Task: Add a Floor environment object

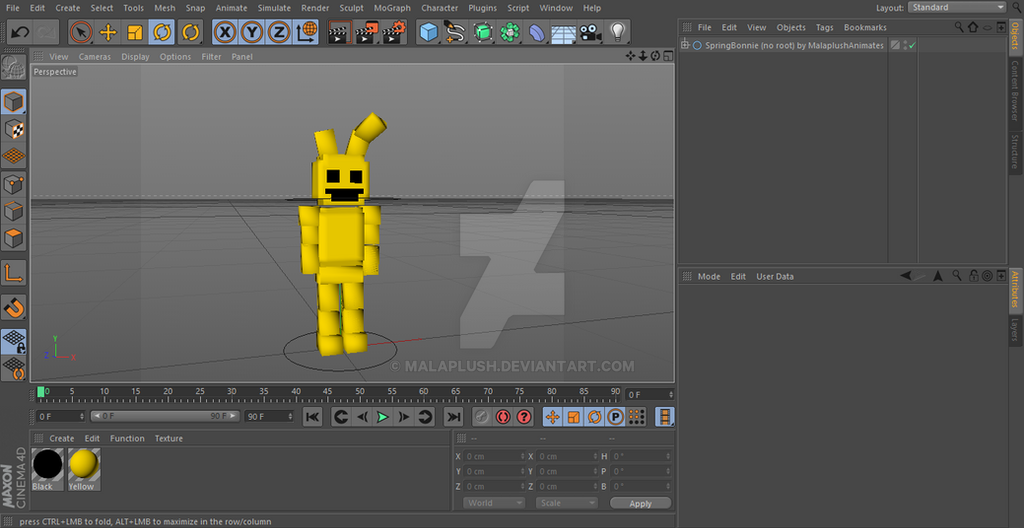Action: [x=563, y=31]
